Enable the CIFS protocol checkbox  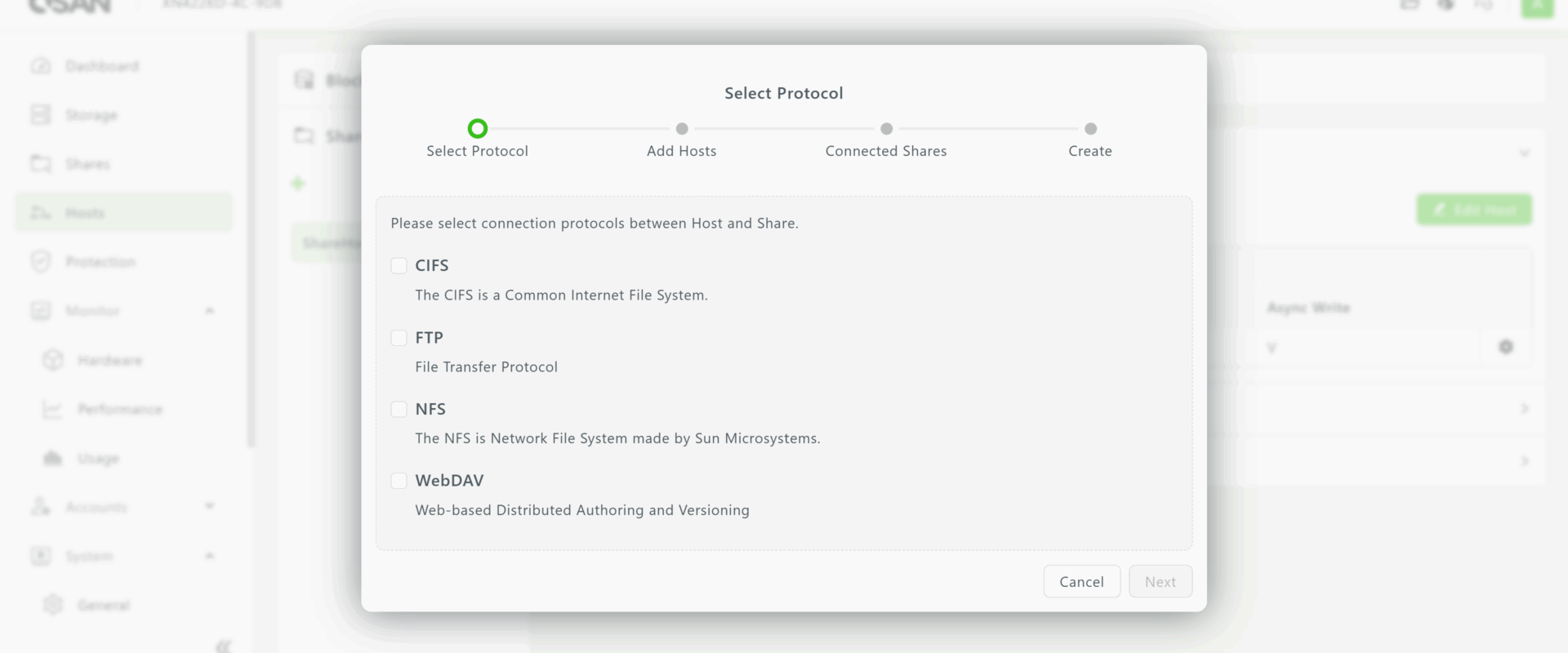pos(399,265)
